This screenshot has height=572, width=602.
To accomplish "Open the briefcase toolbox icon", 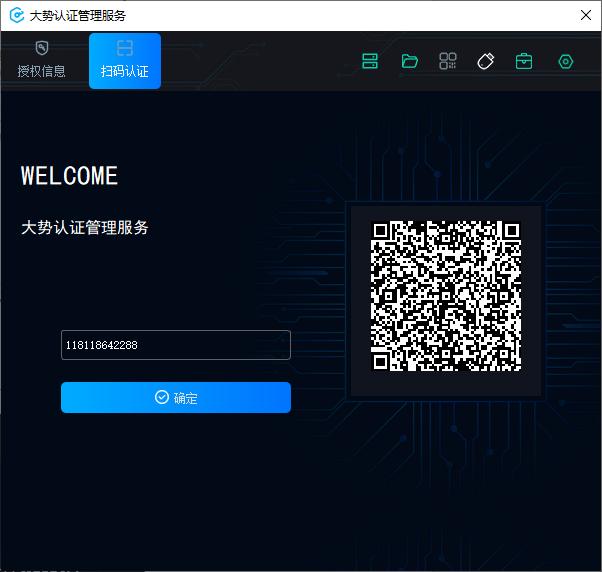I will 524,61.
